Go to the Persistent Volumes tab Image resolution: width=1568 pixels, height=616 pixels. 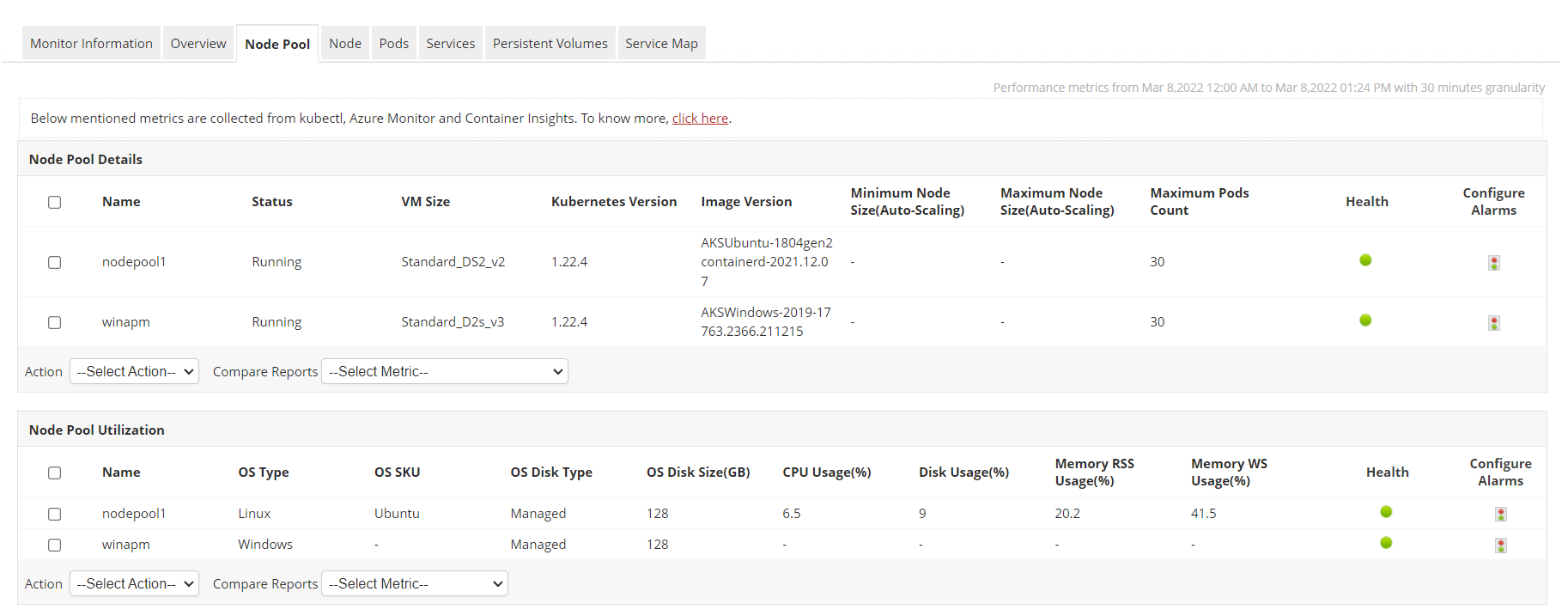(x=550, y=44)
